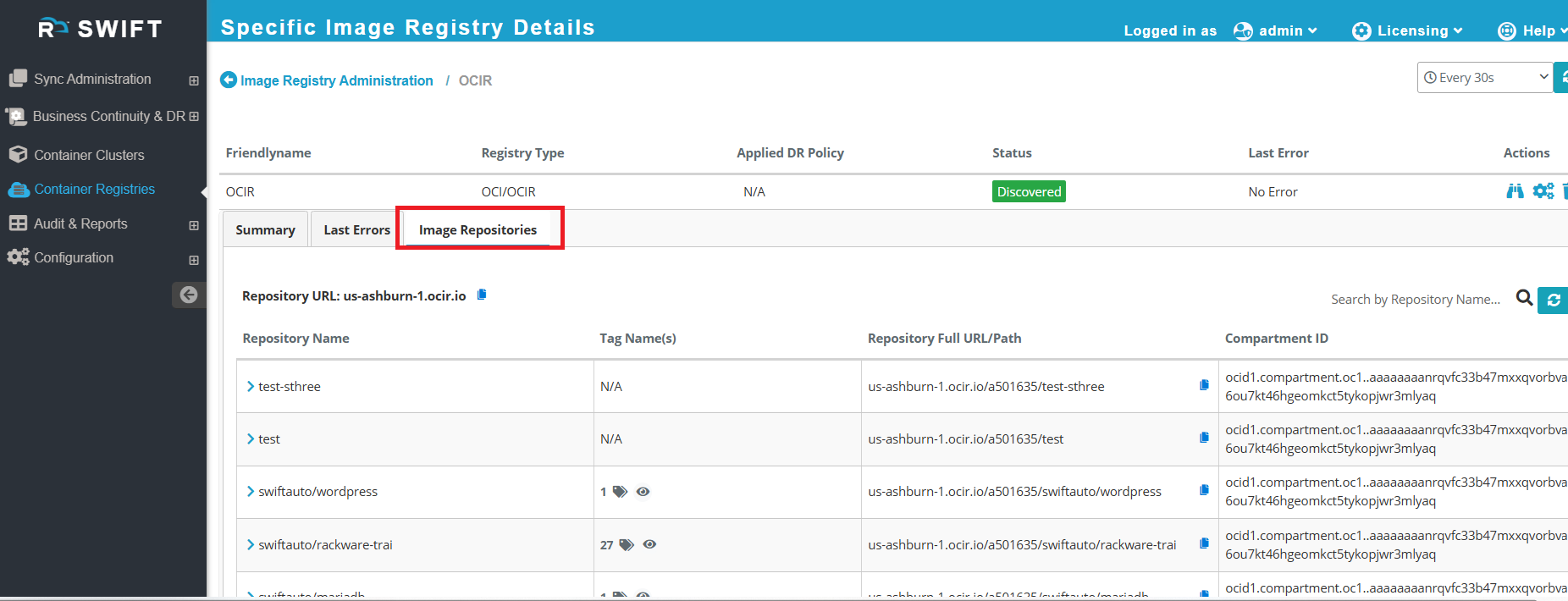Expand Business Continuity & DR plus box
Screen dimensions: 1568x601
point(194,116)
